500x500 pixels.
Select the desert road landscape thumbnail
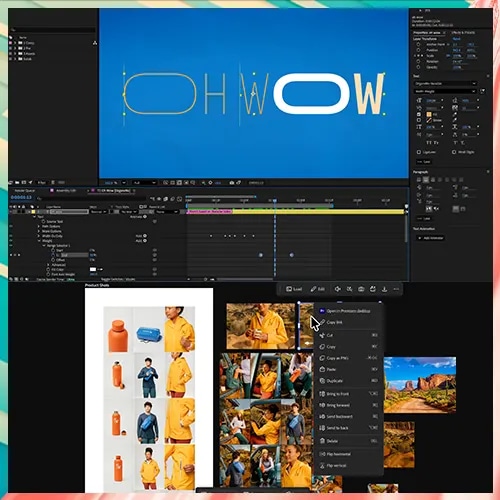[x=420, y=385]
